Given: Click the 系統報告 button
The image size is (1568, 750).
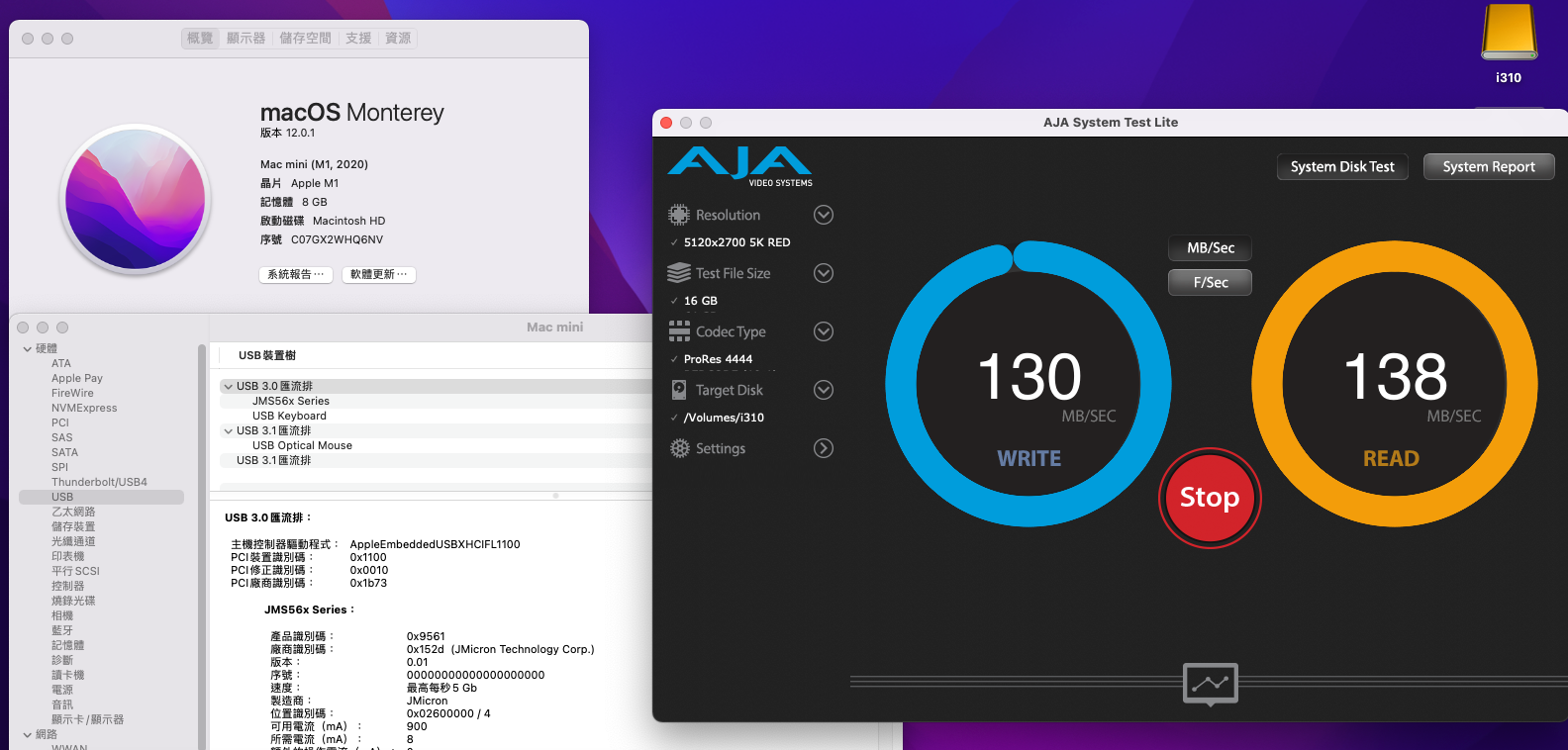Looking at the screenshot, I should (296, 274).
